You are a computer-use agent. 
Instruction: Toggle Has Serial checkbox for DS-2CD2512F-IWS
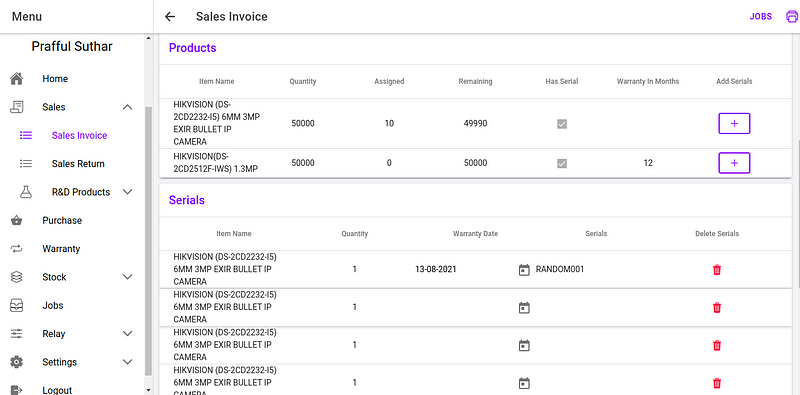[562, 163]
